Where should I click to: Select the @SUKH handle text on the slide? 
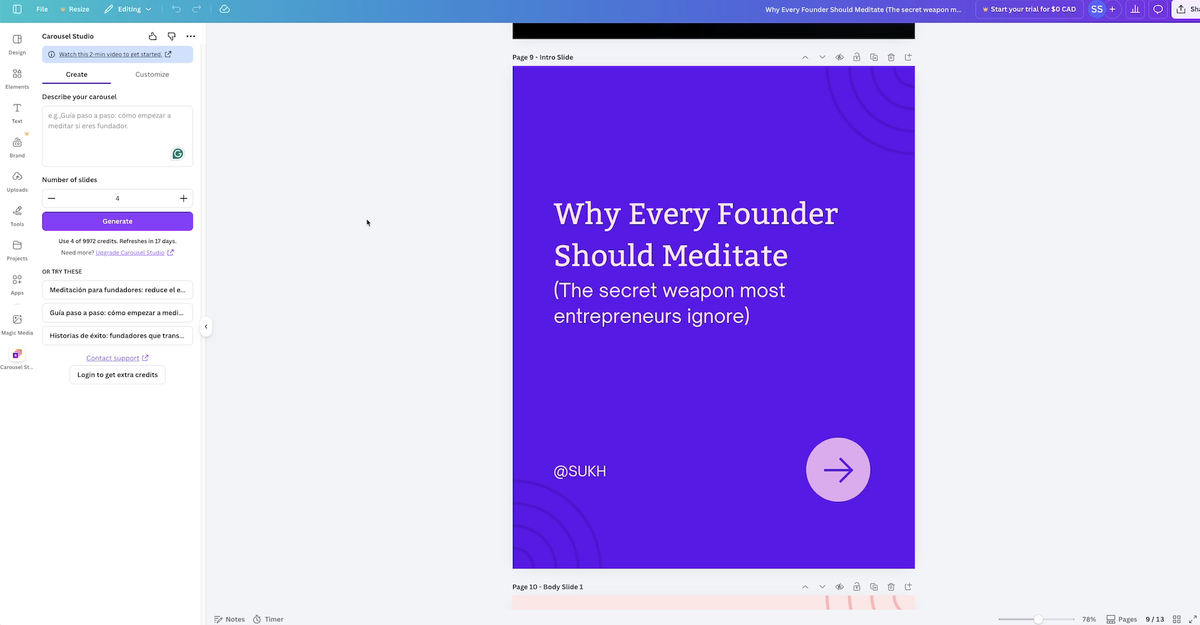580,471
